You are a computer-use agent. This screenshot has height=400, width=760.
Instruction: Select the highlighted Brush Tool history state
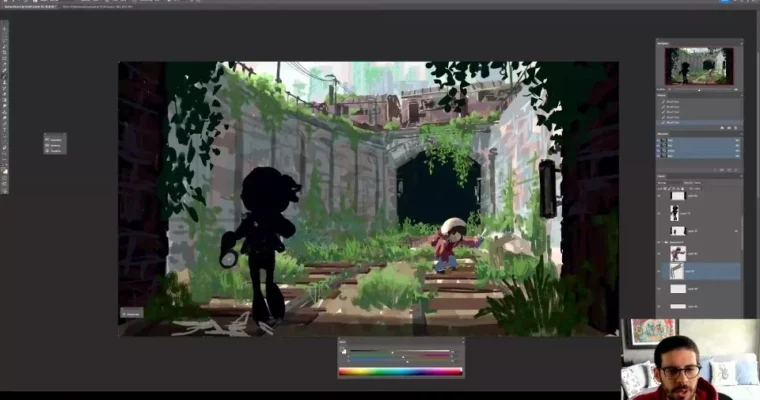(699, 122)
